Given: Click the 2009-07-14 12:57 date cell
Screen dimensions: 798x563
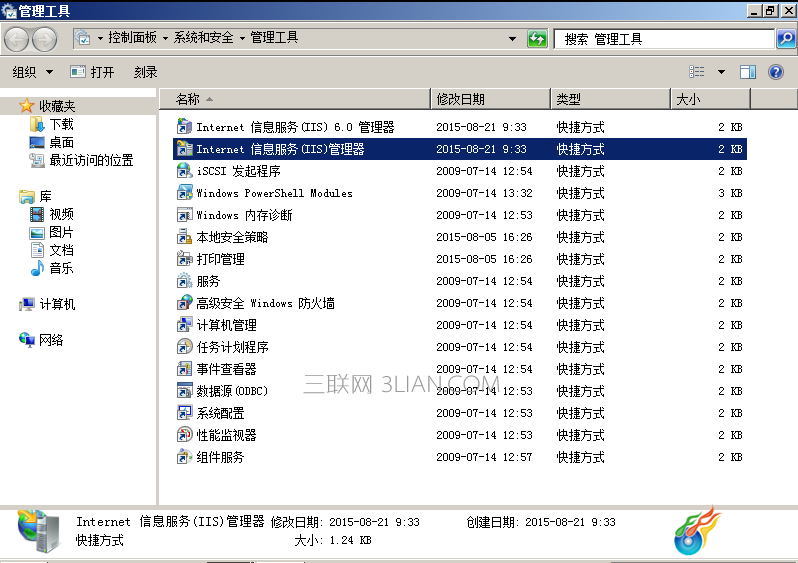Looking at the screenshot, I should click(x=484, y=457).
